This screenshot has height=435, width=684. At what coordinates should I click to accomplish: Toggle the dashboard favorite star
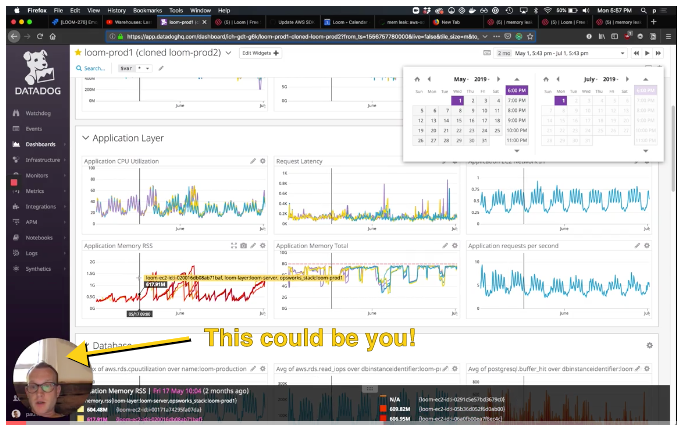click(78, 52)
